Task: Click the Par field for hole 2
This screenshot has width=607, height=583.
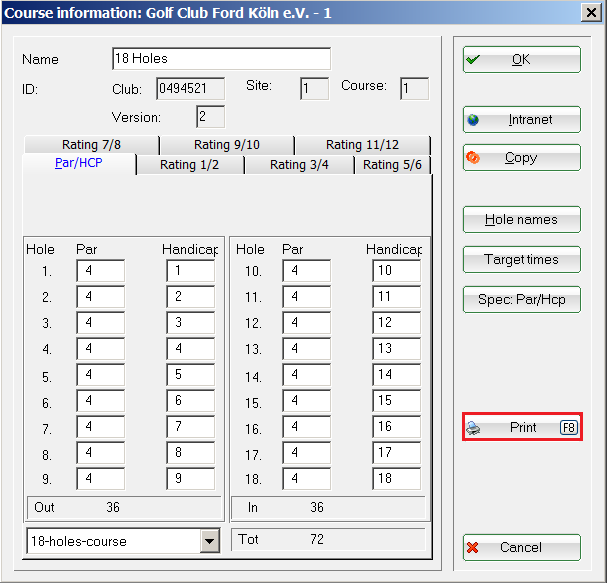Action: pyautogui.click(x=101, y=297)
